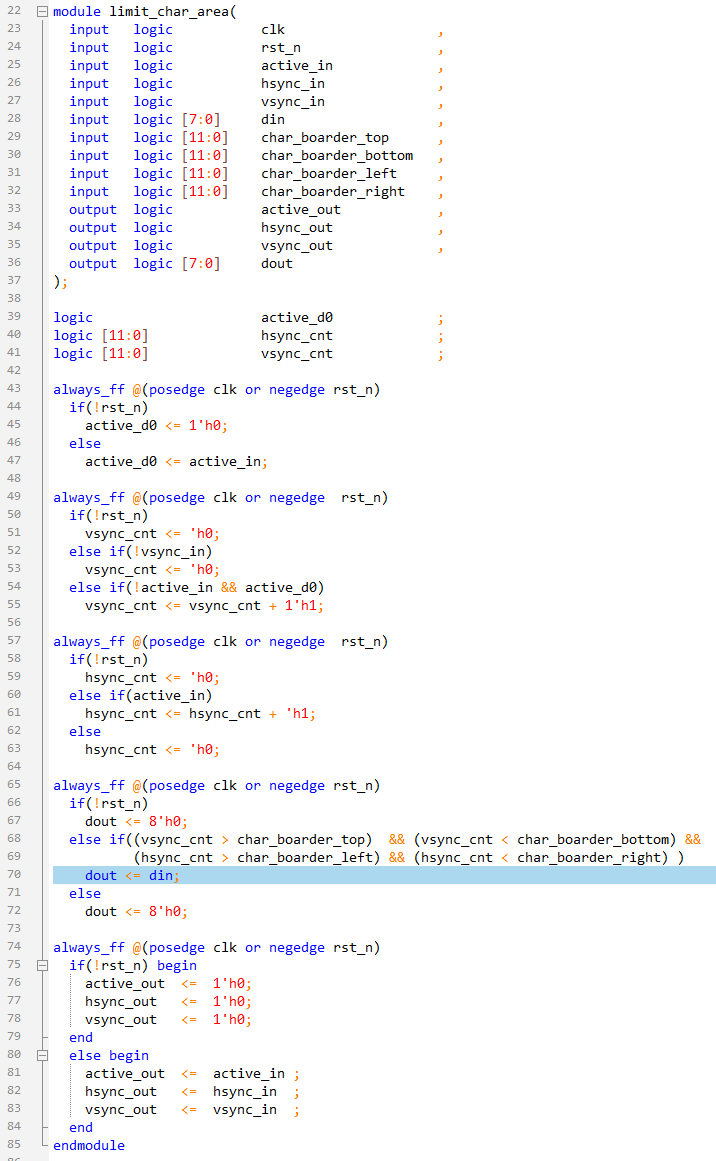Click char_boarder_bottom in the port list
Image resolution: width=716 pixels, height=1161 pixels.
coord(337,155)
